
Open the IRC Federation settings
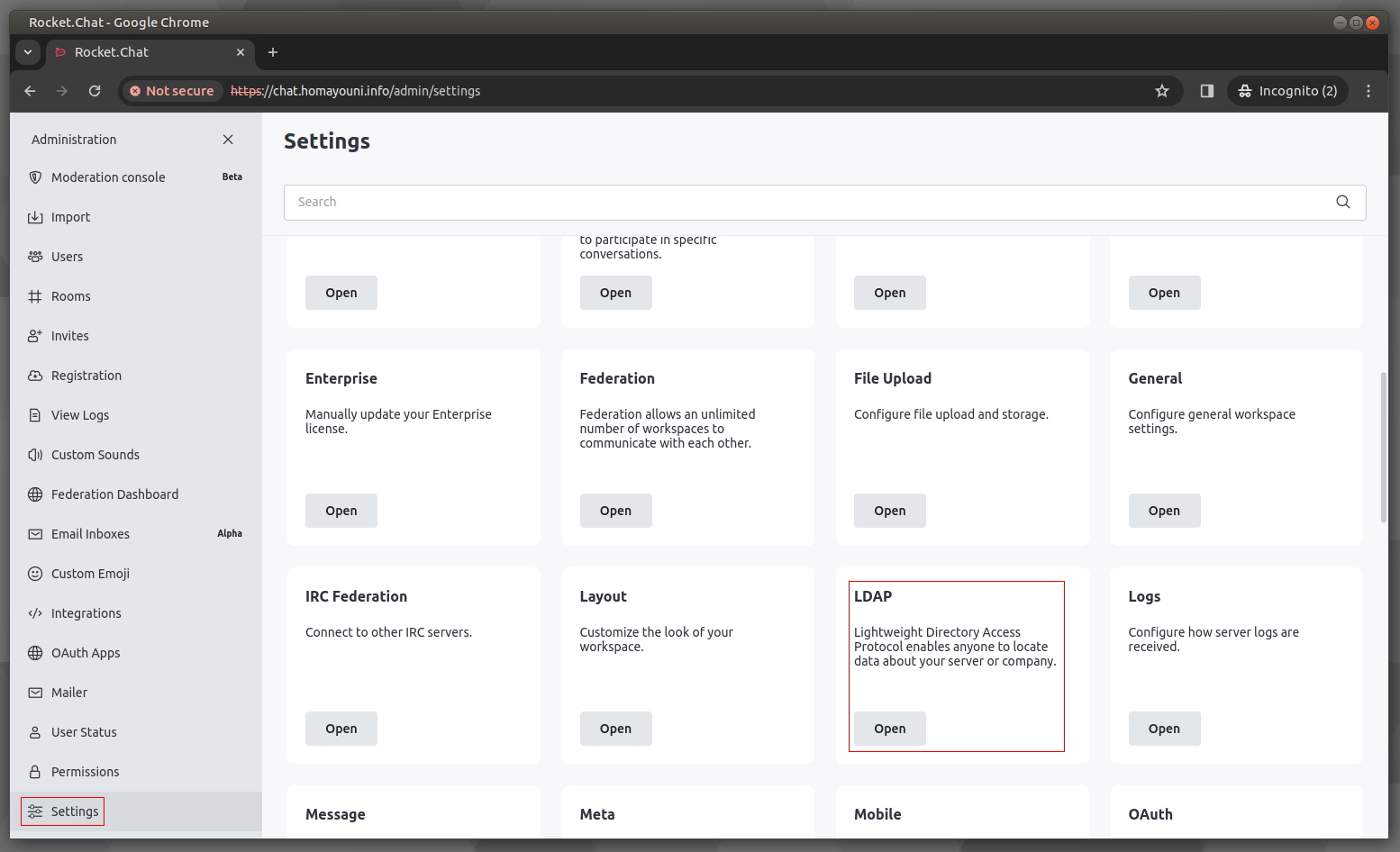(341, 729)
